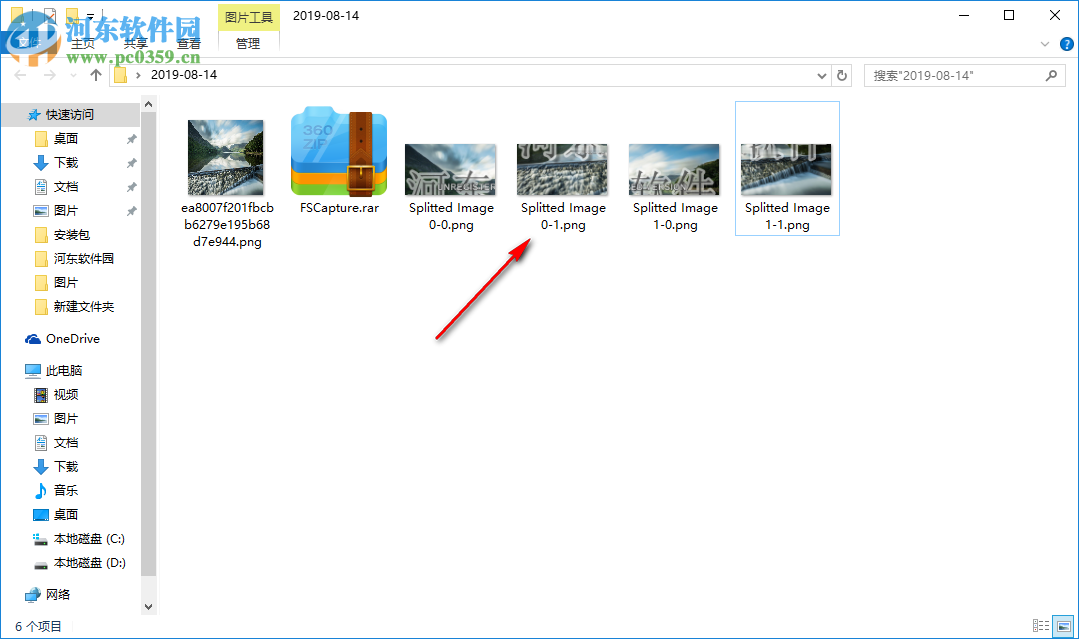Viewport: 1079px width, 639px height.
Task: Refresh the folder view
Action: tap(842, 76)
